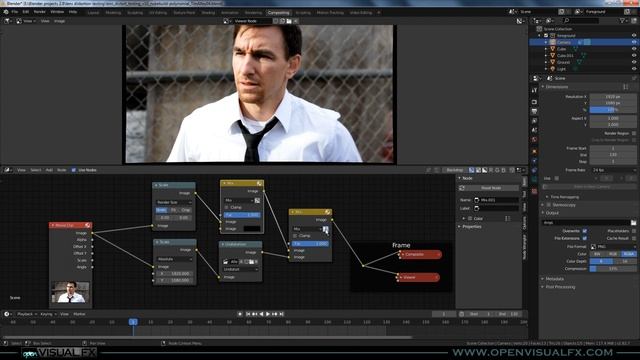
Task: Select Stretch option on upper Scale node
Action: coord(161,210)
